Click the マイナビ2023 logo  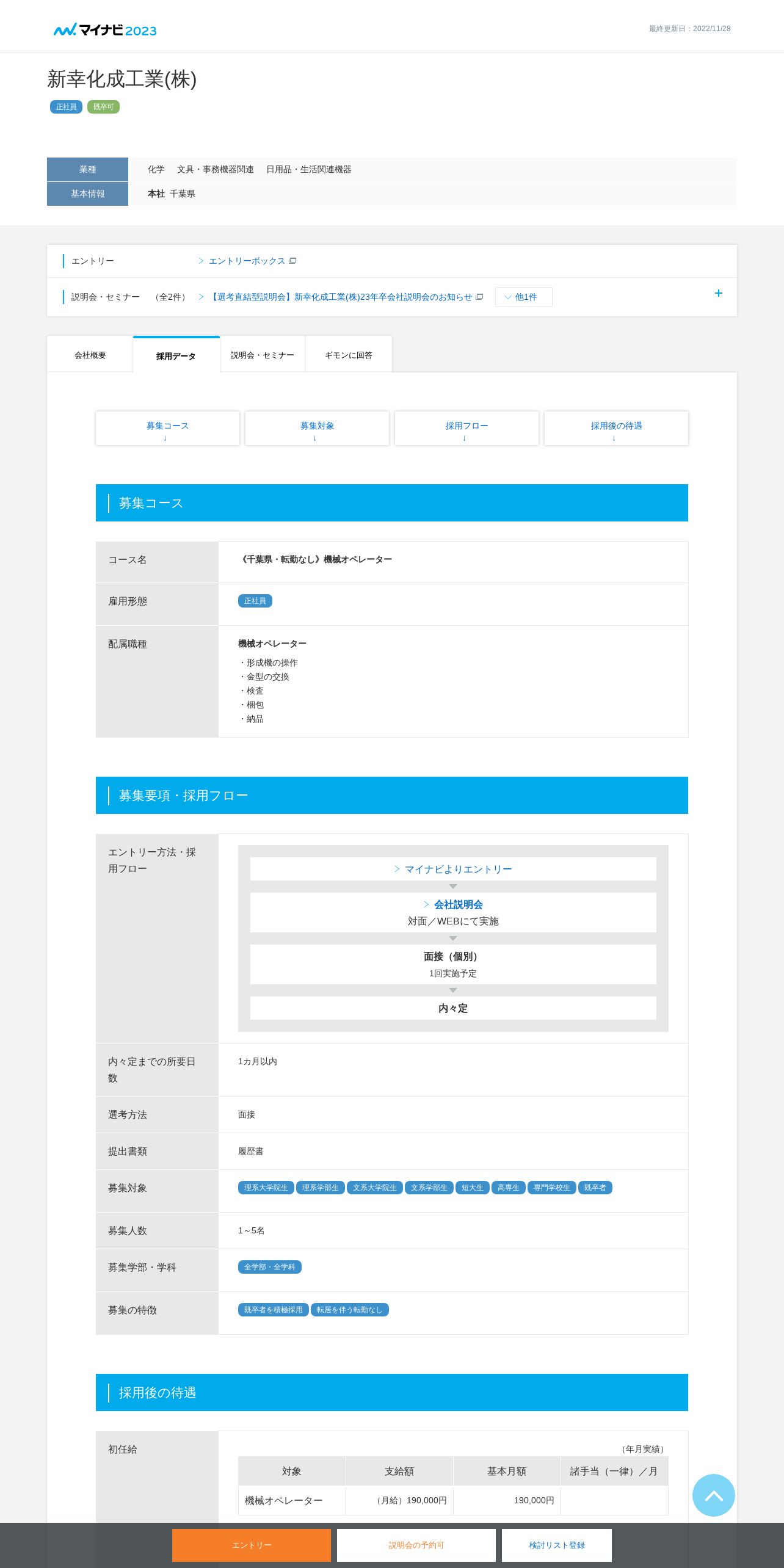click(105, 30)
